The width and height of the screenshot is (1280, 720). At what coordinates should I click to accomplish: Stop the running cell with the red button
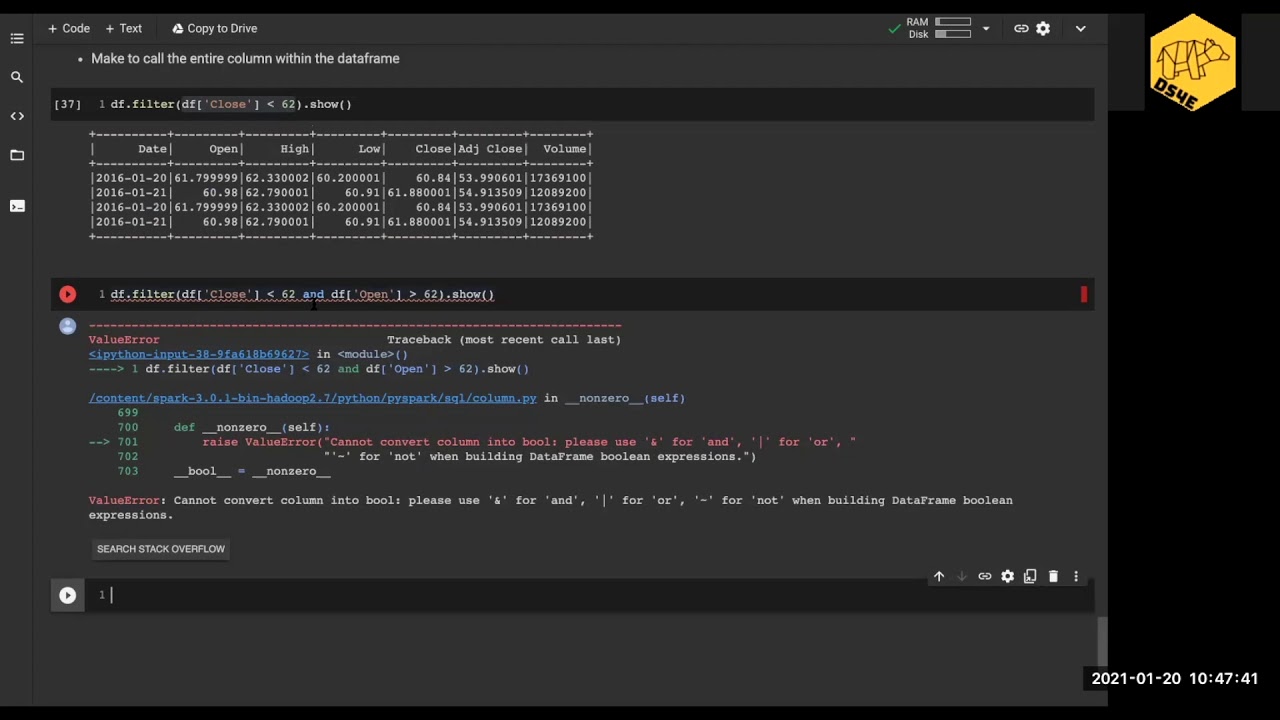pyautogui.click(x=67, y=294)
